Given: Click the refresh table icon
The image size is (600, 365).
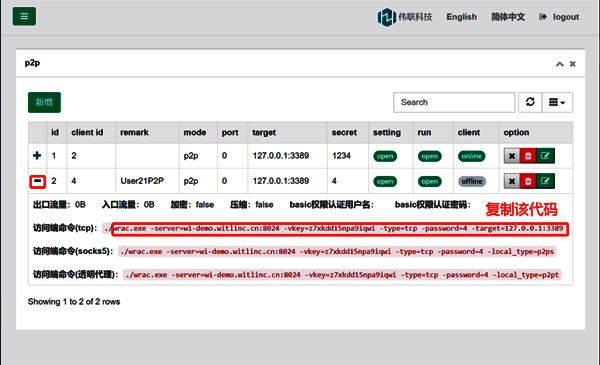Looking at the screenshot, I should 530,102.
